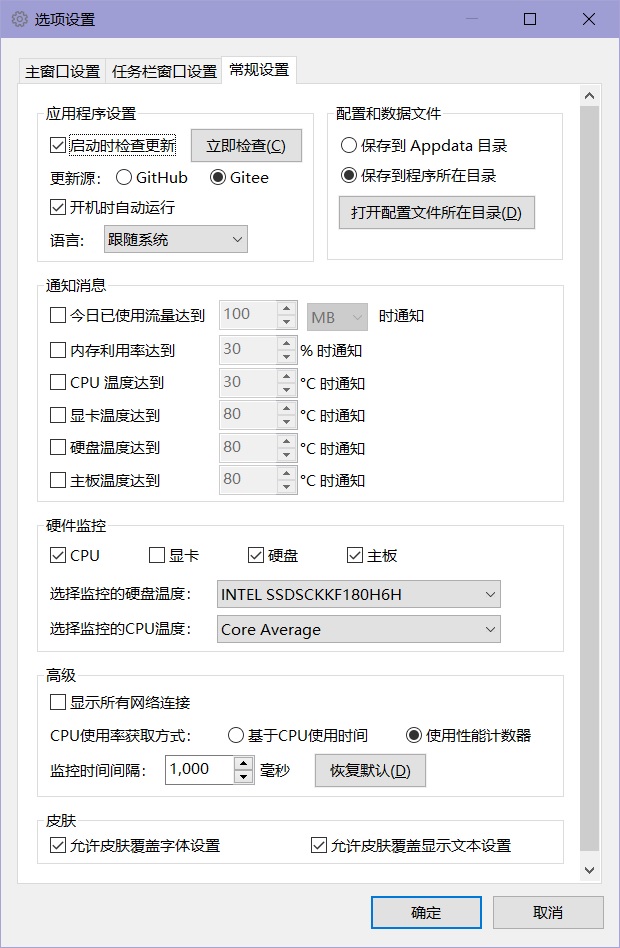620x948 pixels.
Task: Decrease the monitoring interval with down arrow
Action: [244, 777]
